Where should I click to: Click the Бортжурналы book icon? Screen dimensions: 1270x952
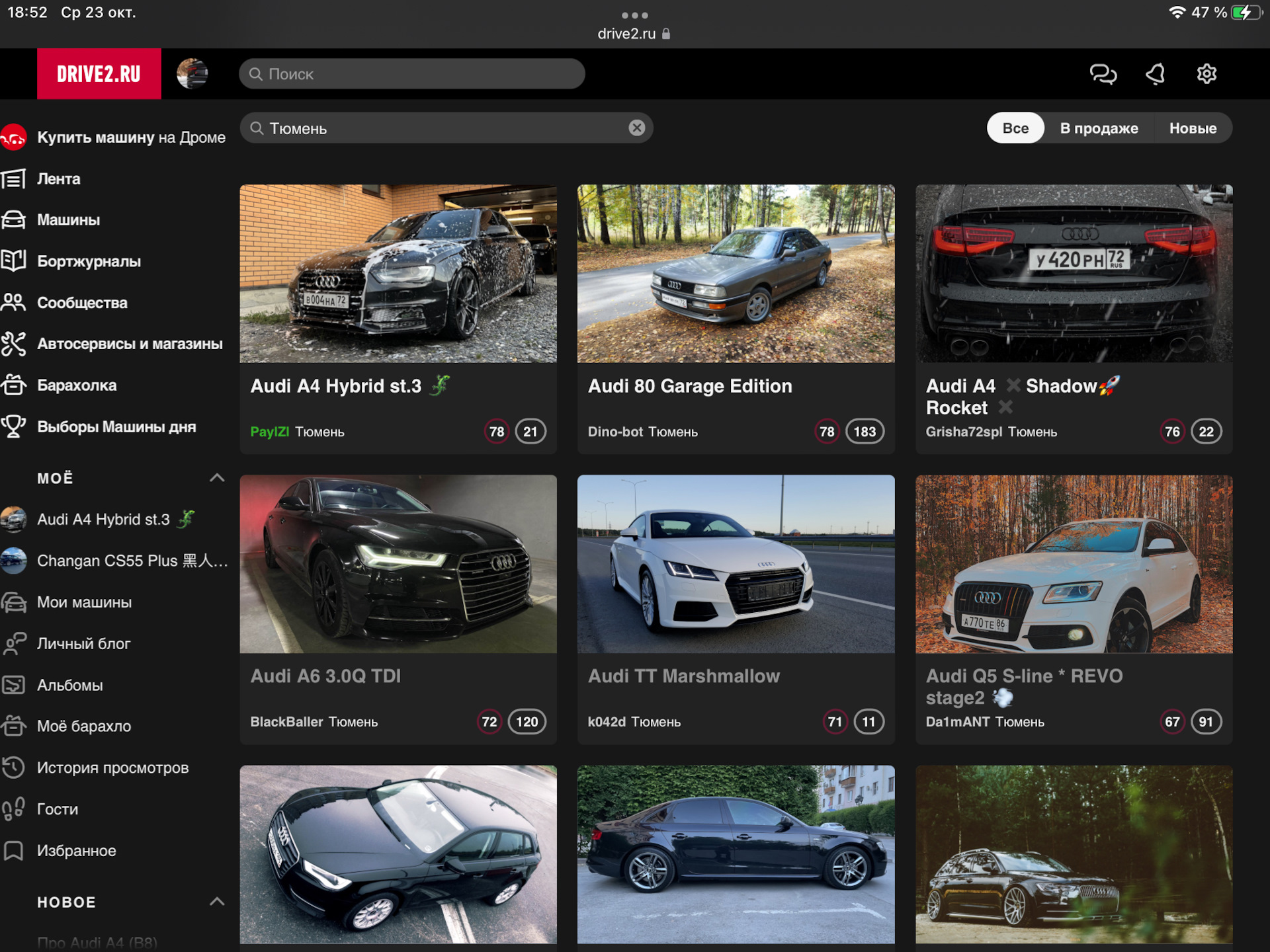point(13,261)
